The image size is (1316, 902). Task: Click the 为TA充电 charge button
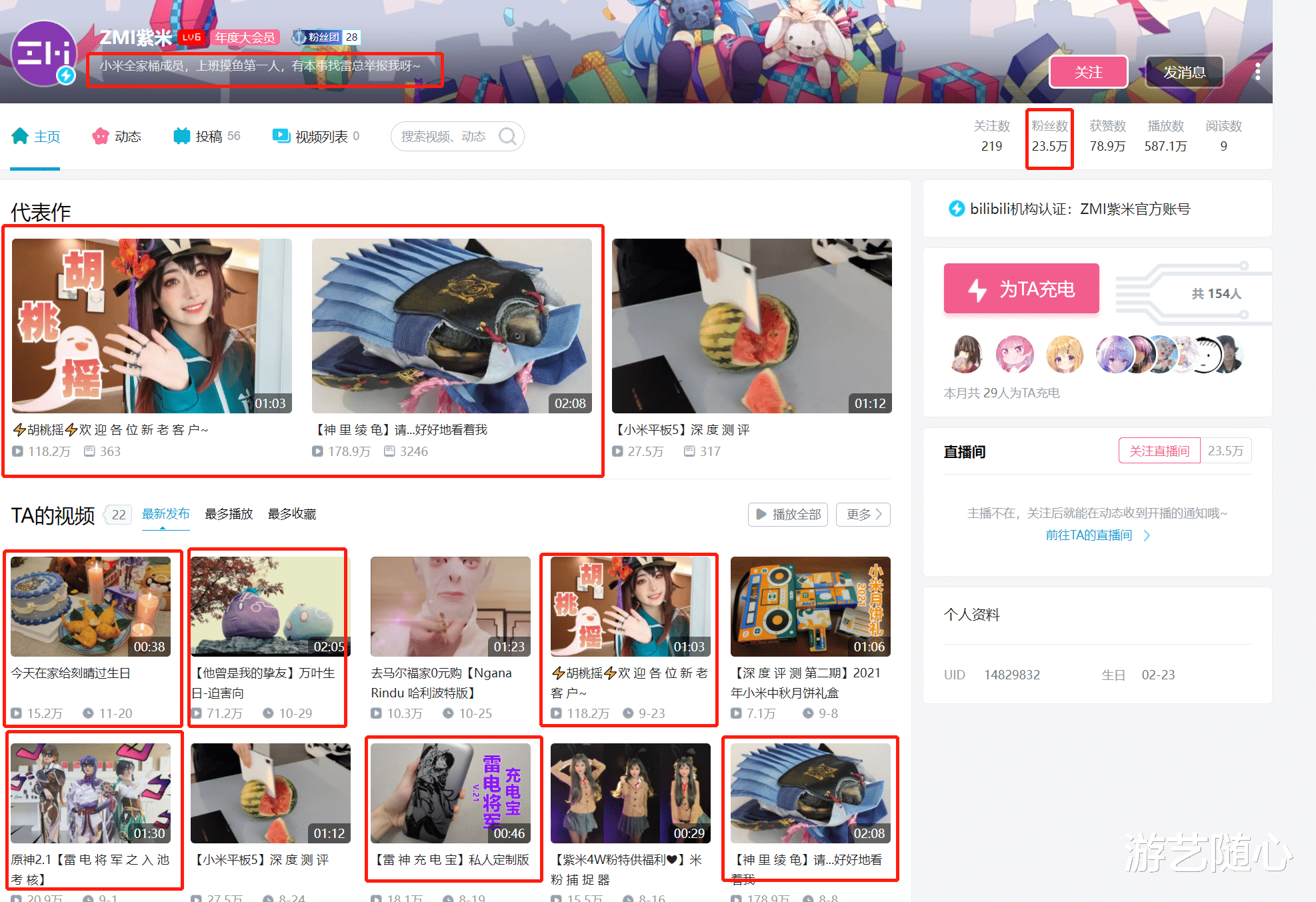1021,289
